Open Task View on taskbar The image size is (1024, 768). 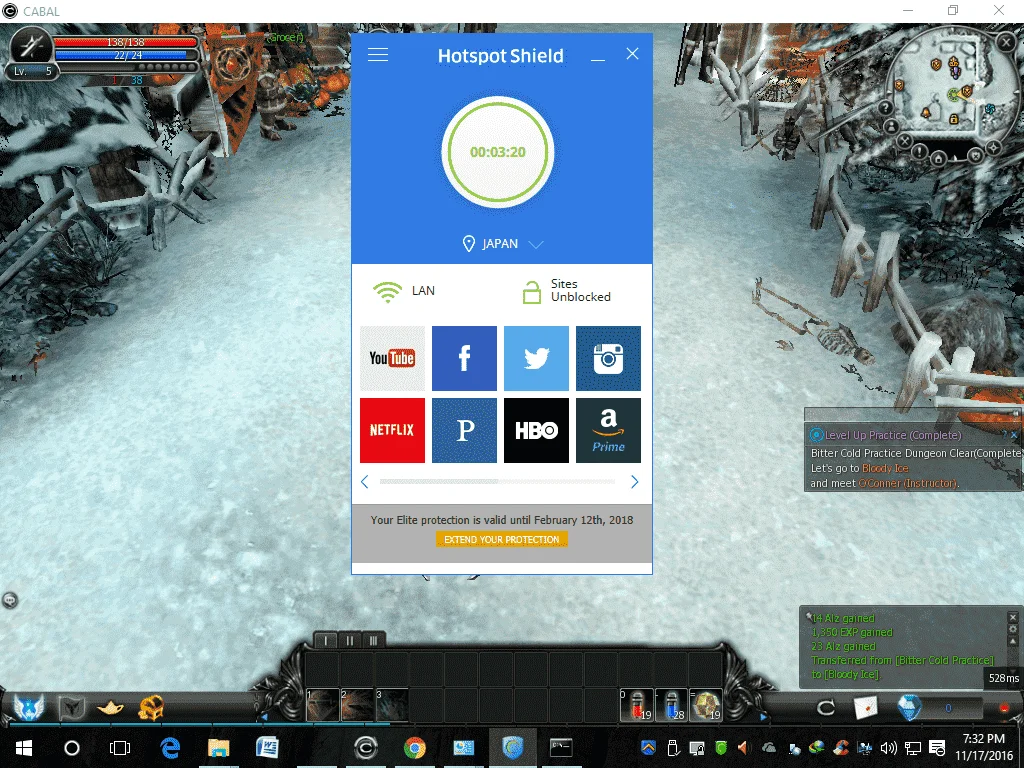click(x=120, y=748)
